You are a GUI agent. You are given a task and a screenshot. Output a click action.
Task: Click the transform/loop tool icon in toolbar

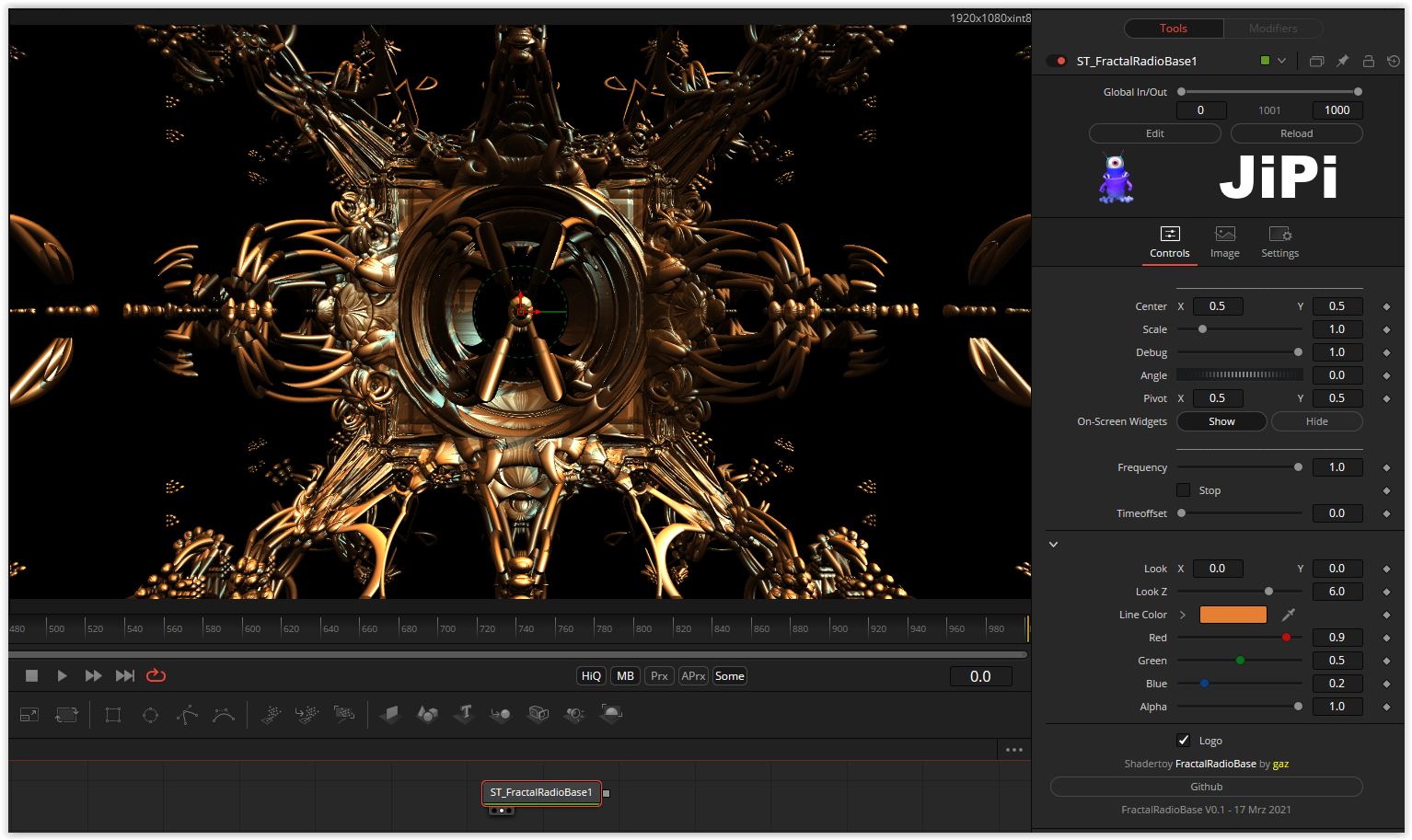[x=66, y=714]
